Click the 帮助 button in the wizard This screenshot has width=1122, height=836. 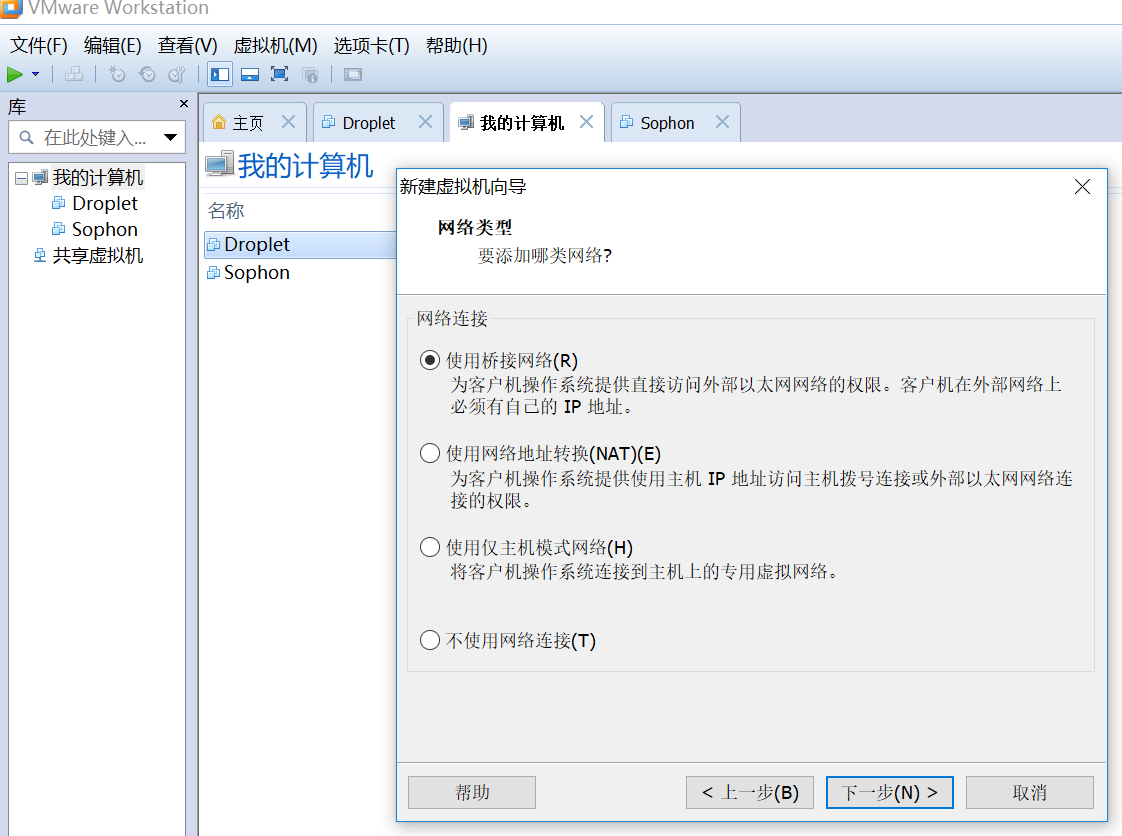point(472,792)
